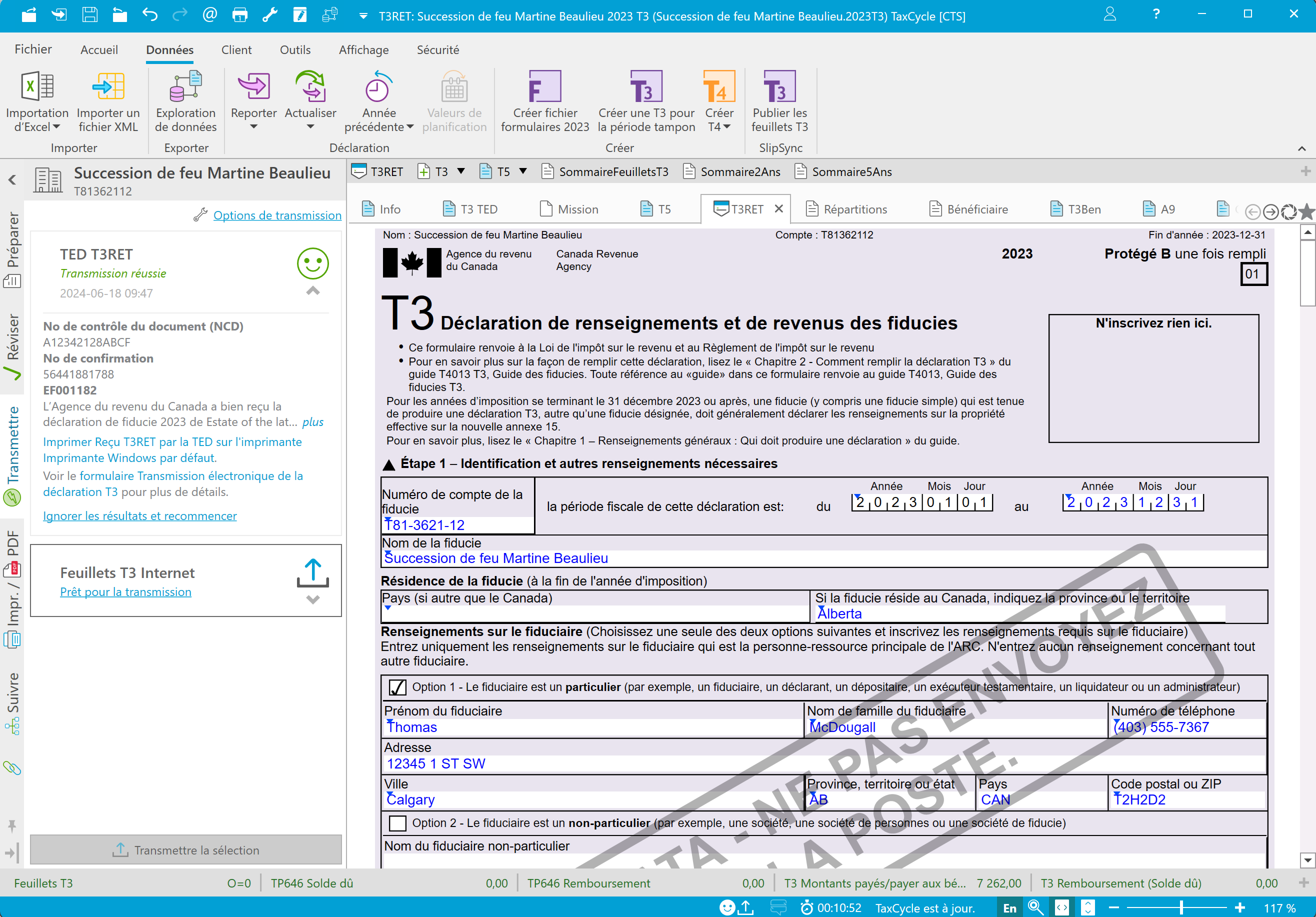Click the back navigation arrow in the form tabs
Image resolution: width=1316 pixels, height=917 pixels.
pos(1253,211)
